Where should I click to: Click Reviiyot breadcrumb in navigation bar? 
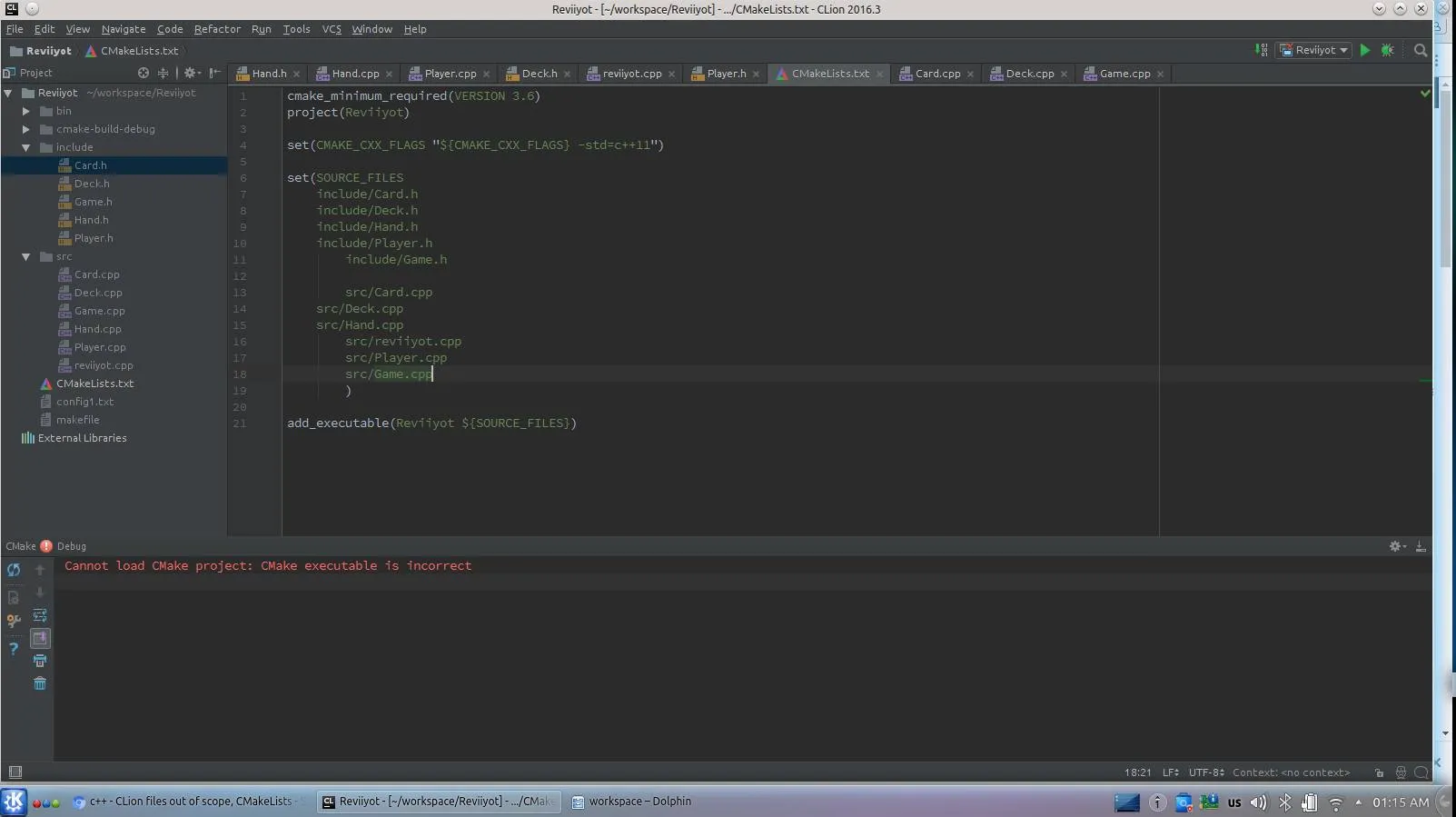(40, 51)
